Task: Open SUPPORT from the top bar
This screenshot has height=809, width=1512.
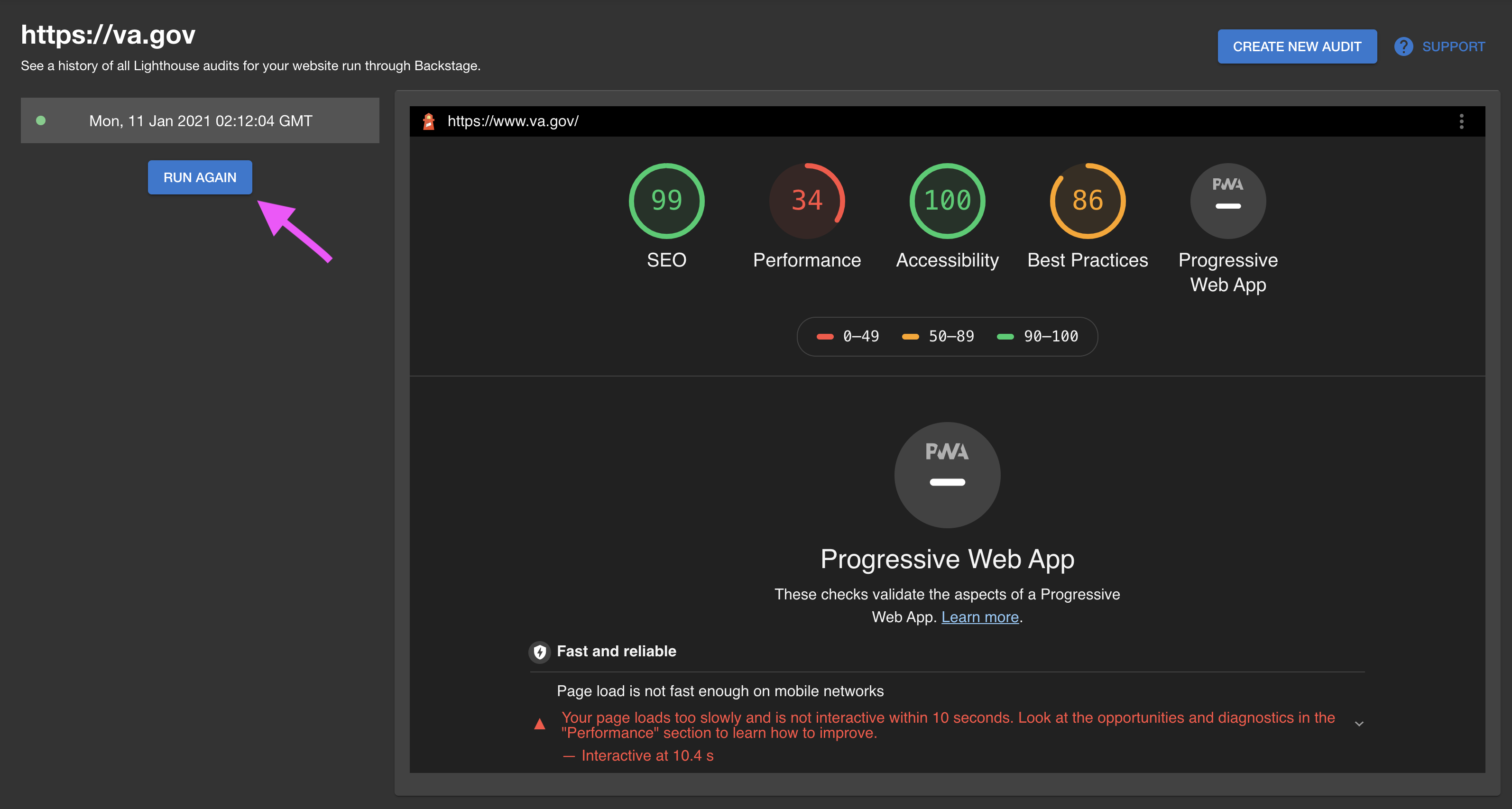Action: 1454,46
